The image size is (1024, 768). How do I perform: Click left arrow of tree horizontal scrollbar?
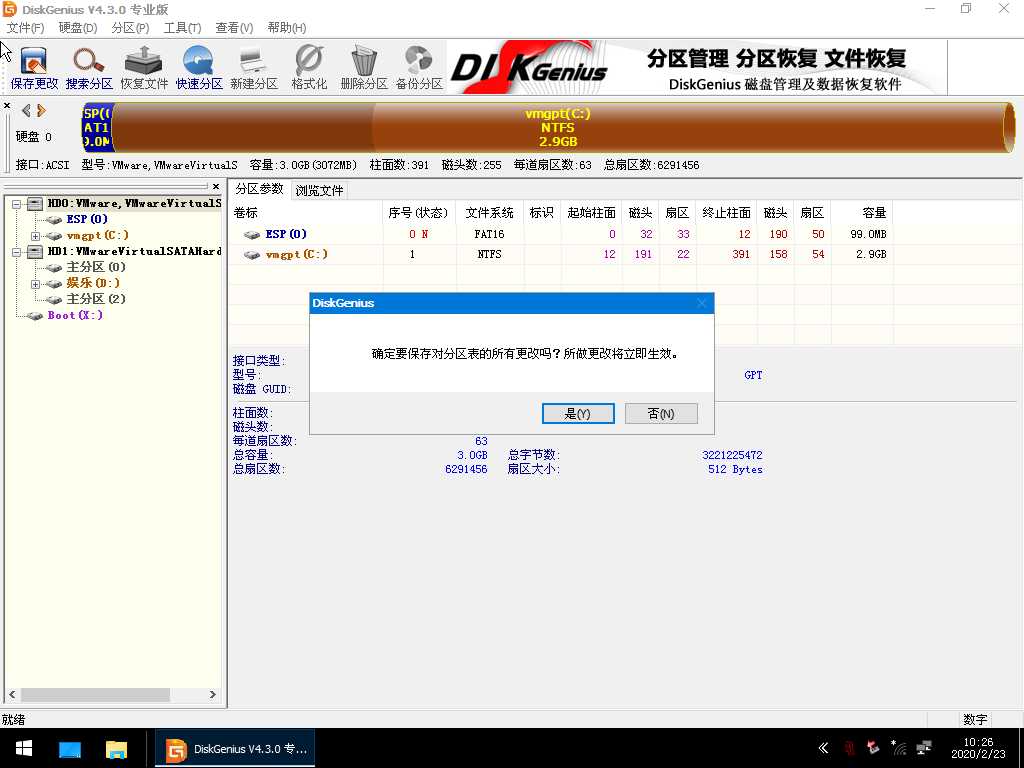click(12, 694)
